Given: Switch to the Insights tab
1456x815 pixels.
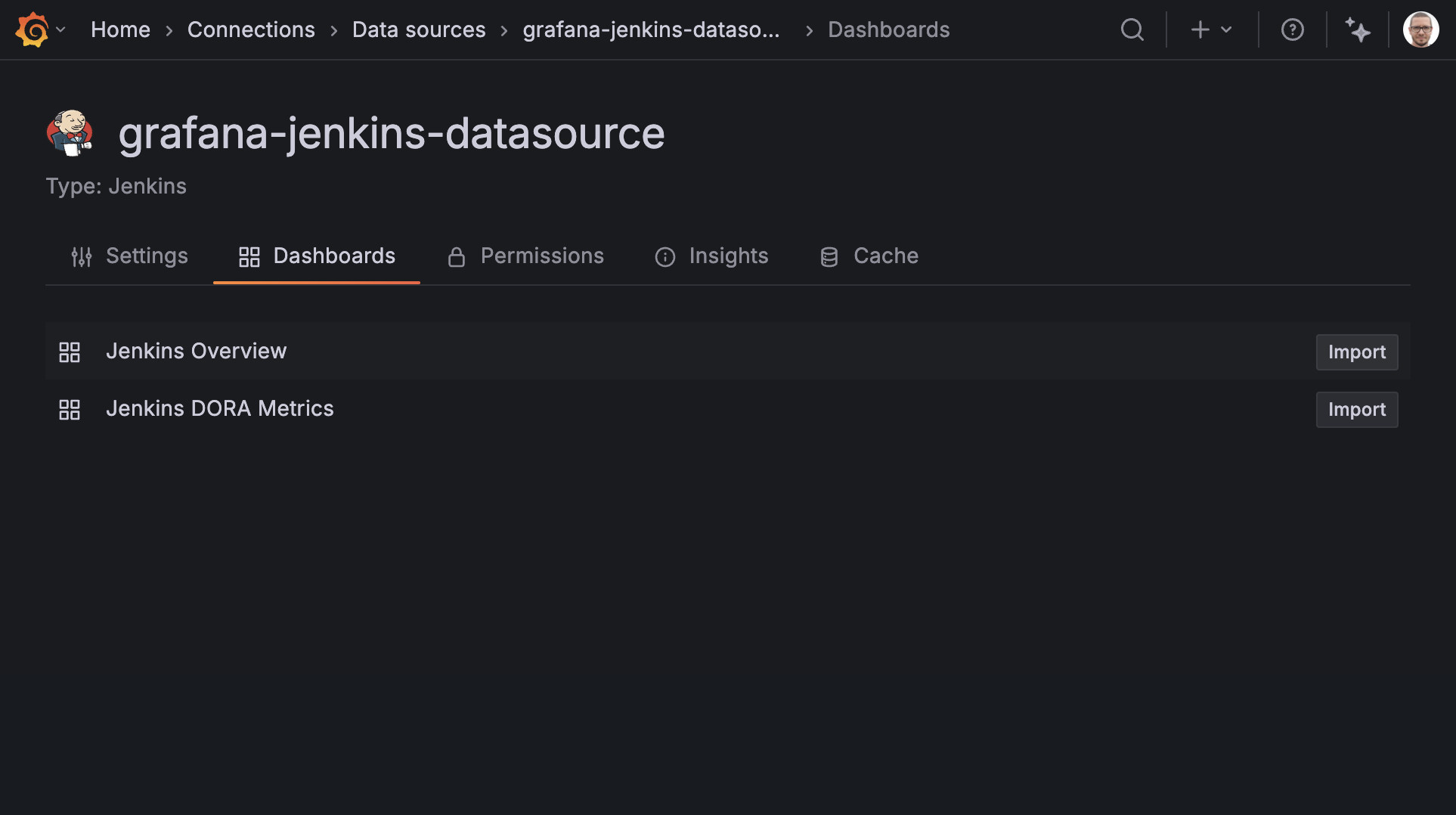Looking at the screenshot, I should (x=728, y=256).
